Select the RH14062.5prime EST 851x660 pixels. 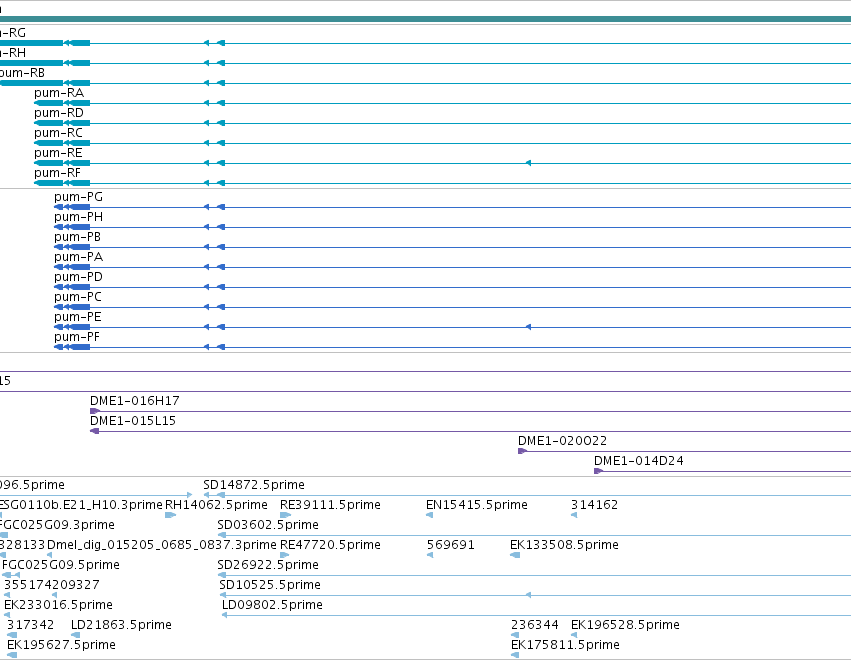pyautogui.click(x=216, y=505)
